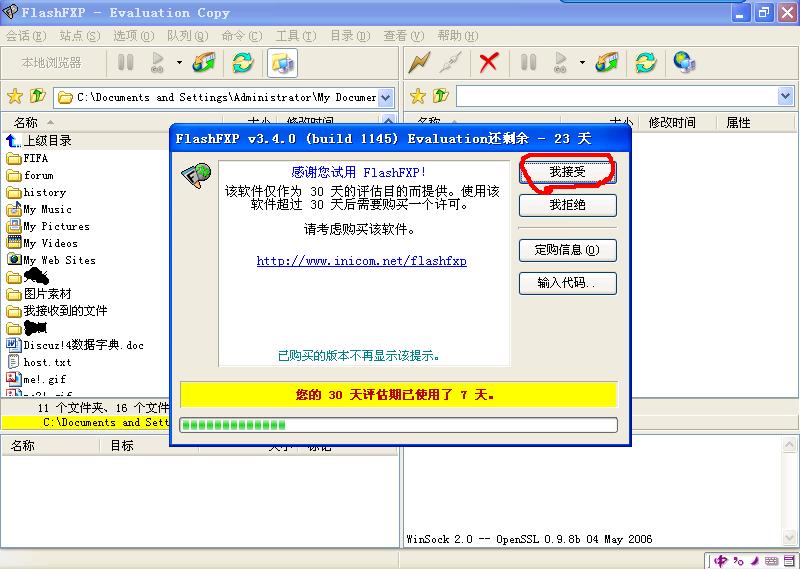Image resolution: width=800 pixels, height=569 pixels.
Task: Sort remote list by 属性 column
Action: (x=738, y=122)
